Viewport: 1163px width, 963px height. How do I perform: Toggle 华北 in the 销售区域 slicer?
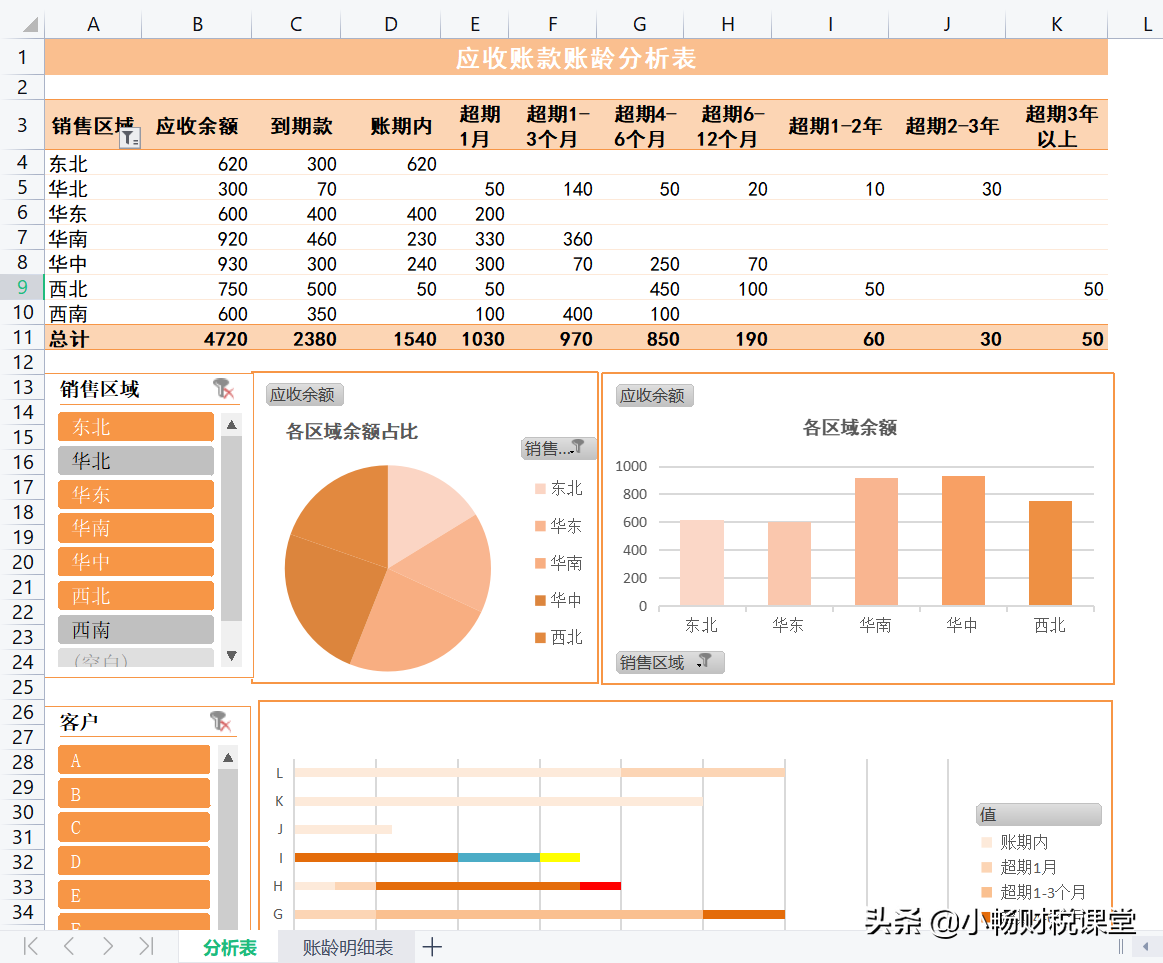click(x=135, y=460)
